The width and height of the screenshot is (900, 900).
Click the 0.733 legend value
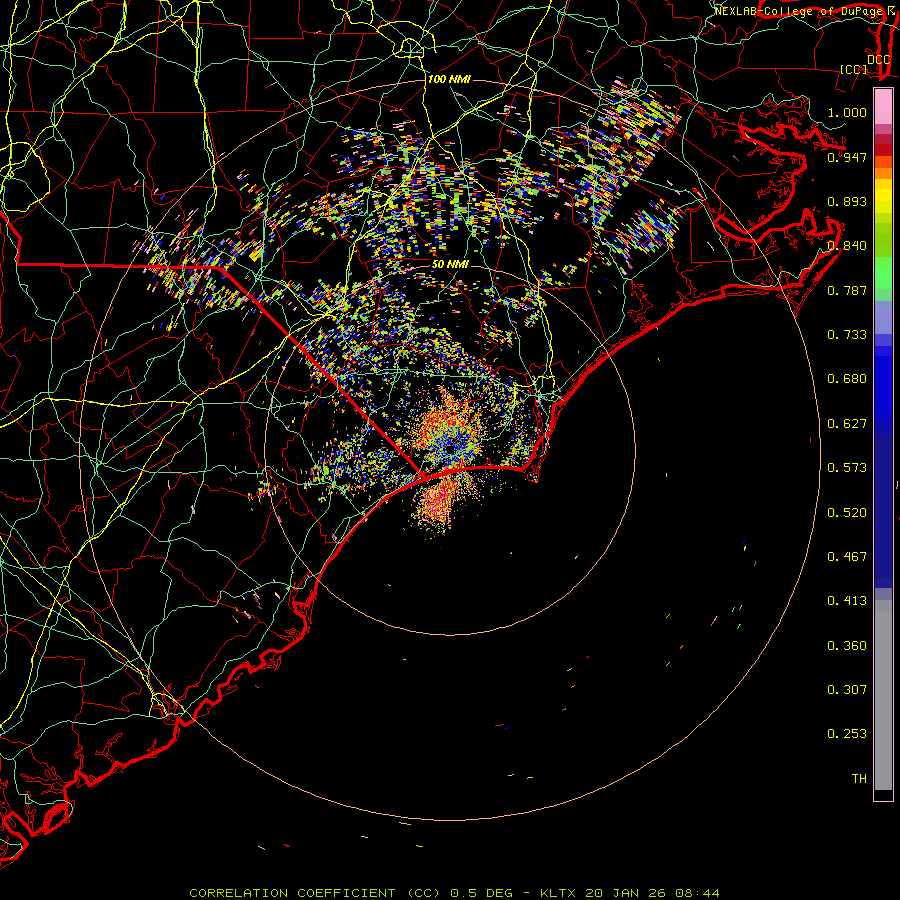coord(847,335)
